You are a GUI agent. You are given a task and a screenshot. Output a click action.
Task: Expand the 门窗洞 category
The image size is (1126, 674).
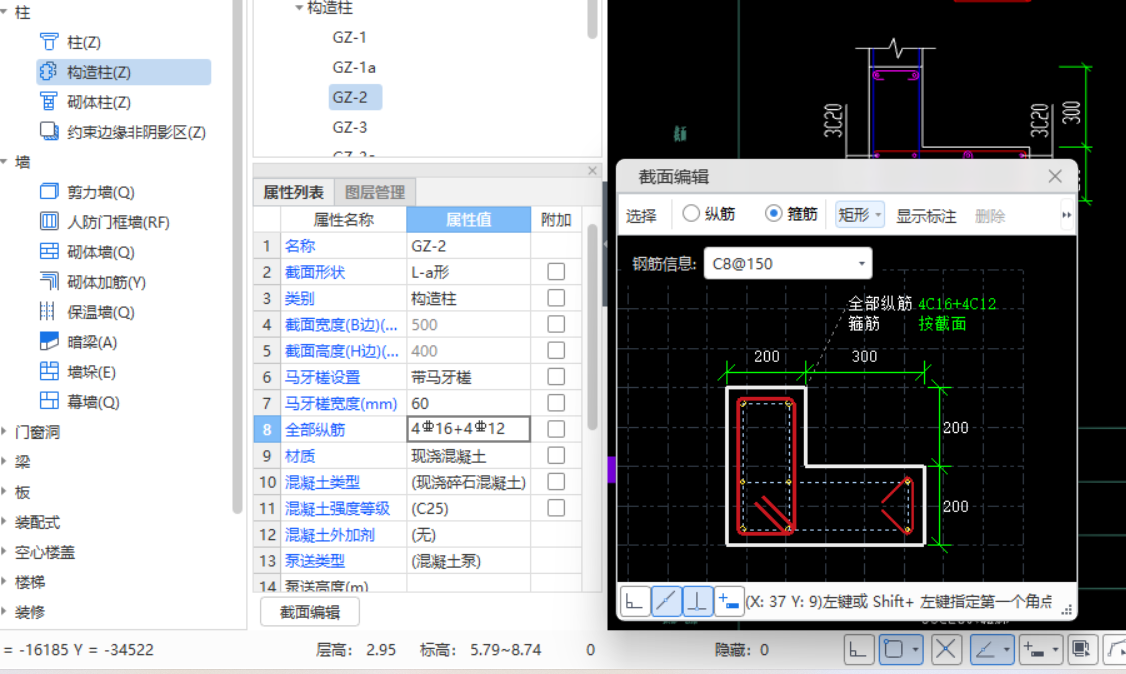point(4,432)
